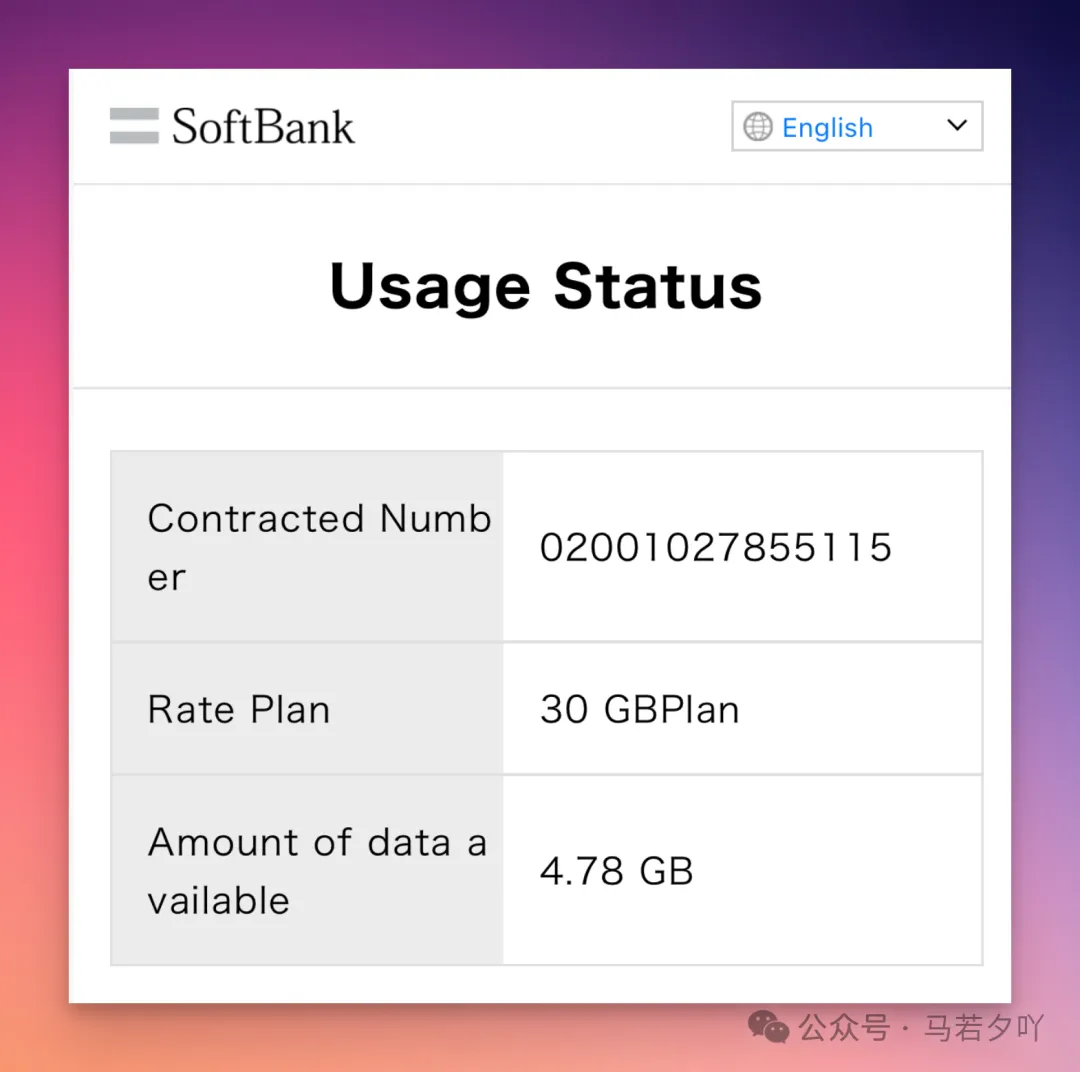Expand the language dropdown arrow
Screen dimensions: 1080x1072
pos(957,126)
